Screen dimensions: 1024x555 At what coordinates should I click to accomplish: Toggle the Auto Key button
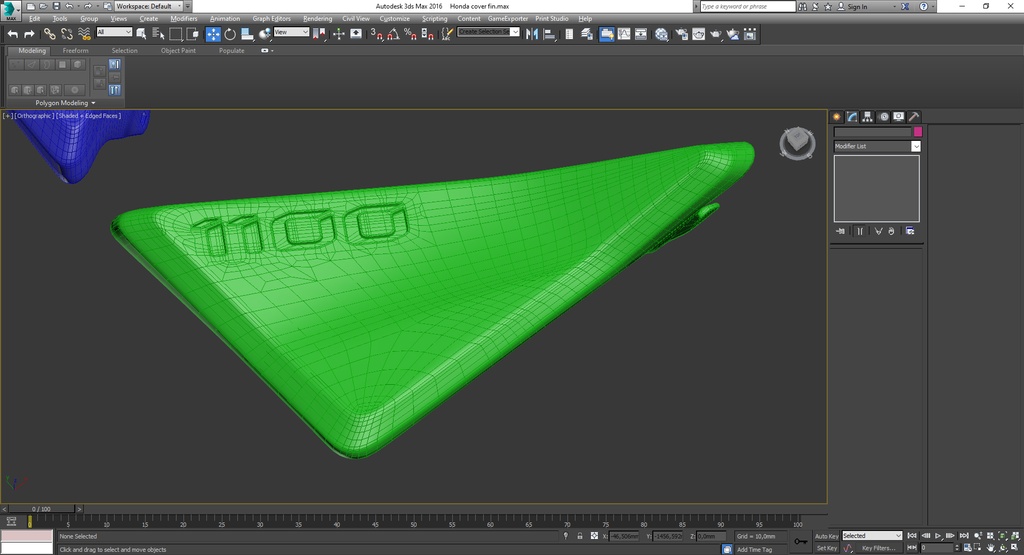click(x=826, y=536)
